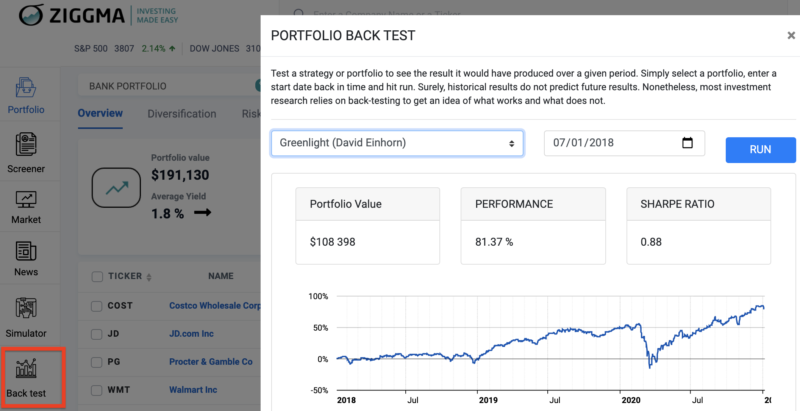Click the RUN button
Image resolution: width=800 pixels, height=411 pixels.
760,150
